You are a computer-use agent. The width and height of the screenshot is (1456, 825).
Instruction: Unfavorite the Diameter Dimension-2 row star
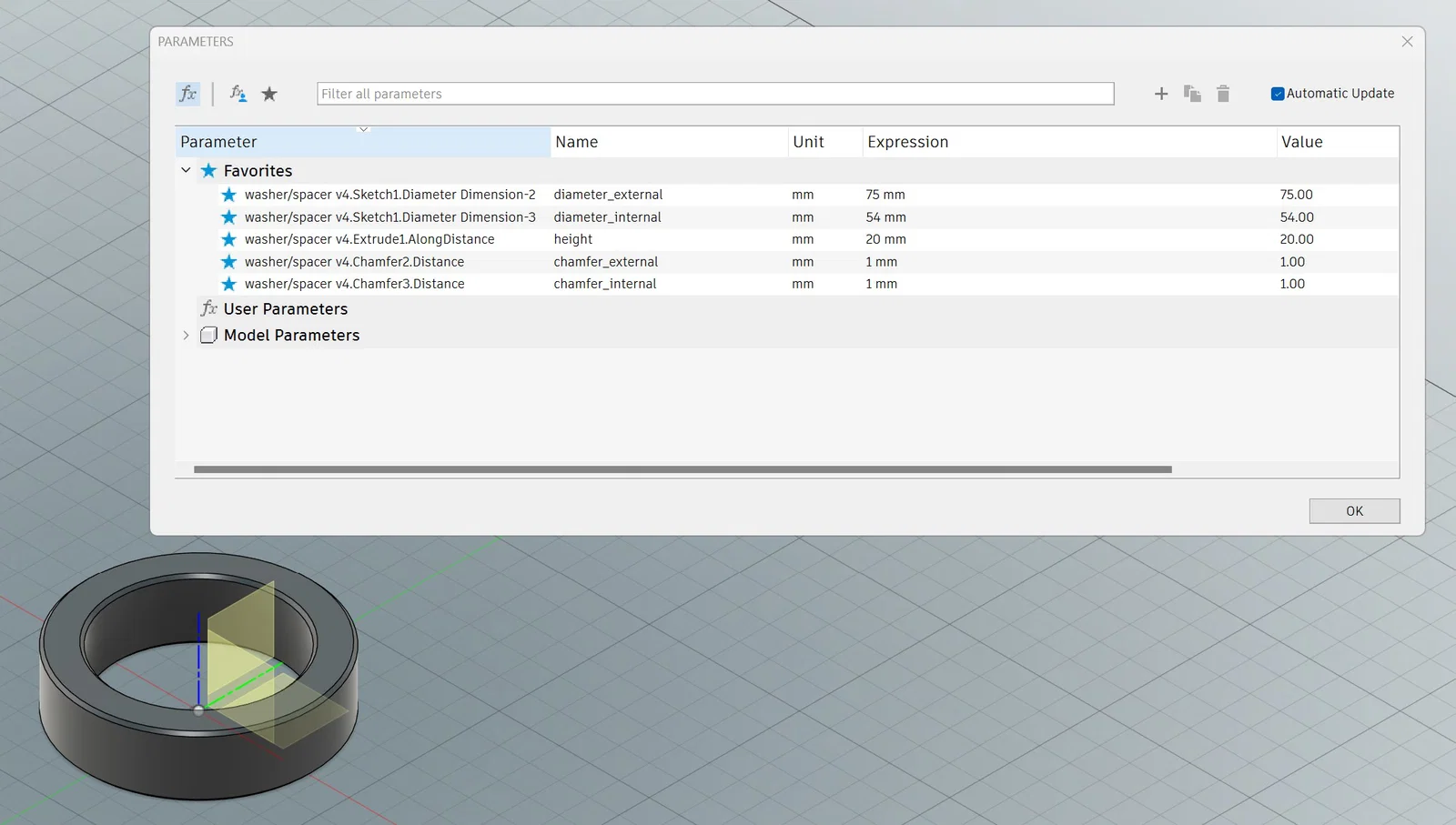pos(228,195)
